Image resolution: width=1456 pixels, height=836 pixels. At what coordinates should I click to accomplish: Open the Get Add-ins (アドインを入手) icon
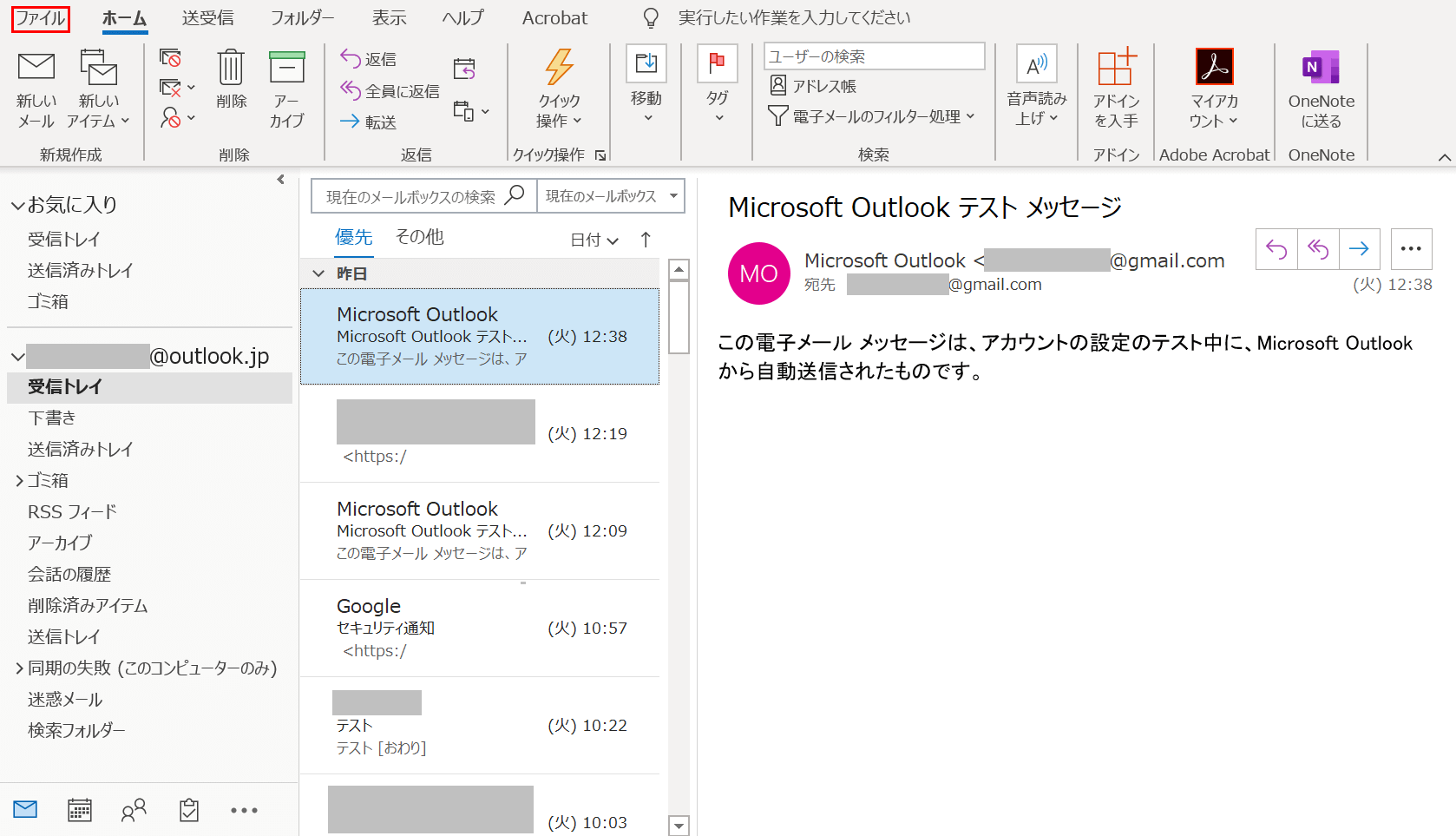pyautogui.click(x=1116, y=68)
